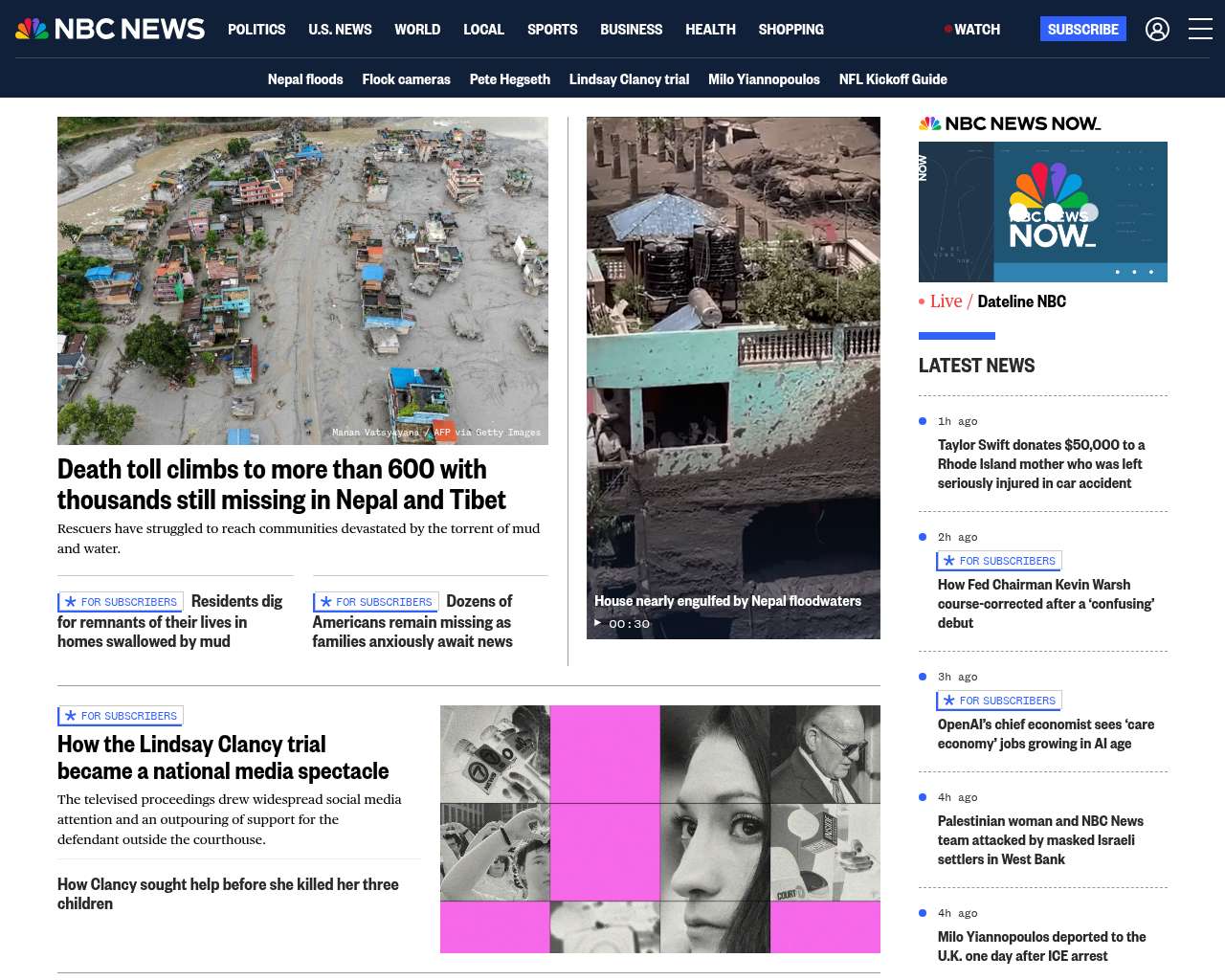1225x980 pixels.
Task: Open the Lindsay Clancy collage image
Action: point(660,829)
